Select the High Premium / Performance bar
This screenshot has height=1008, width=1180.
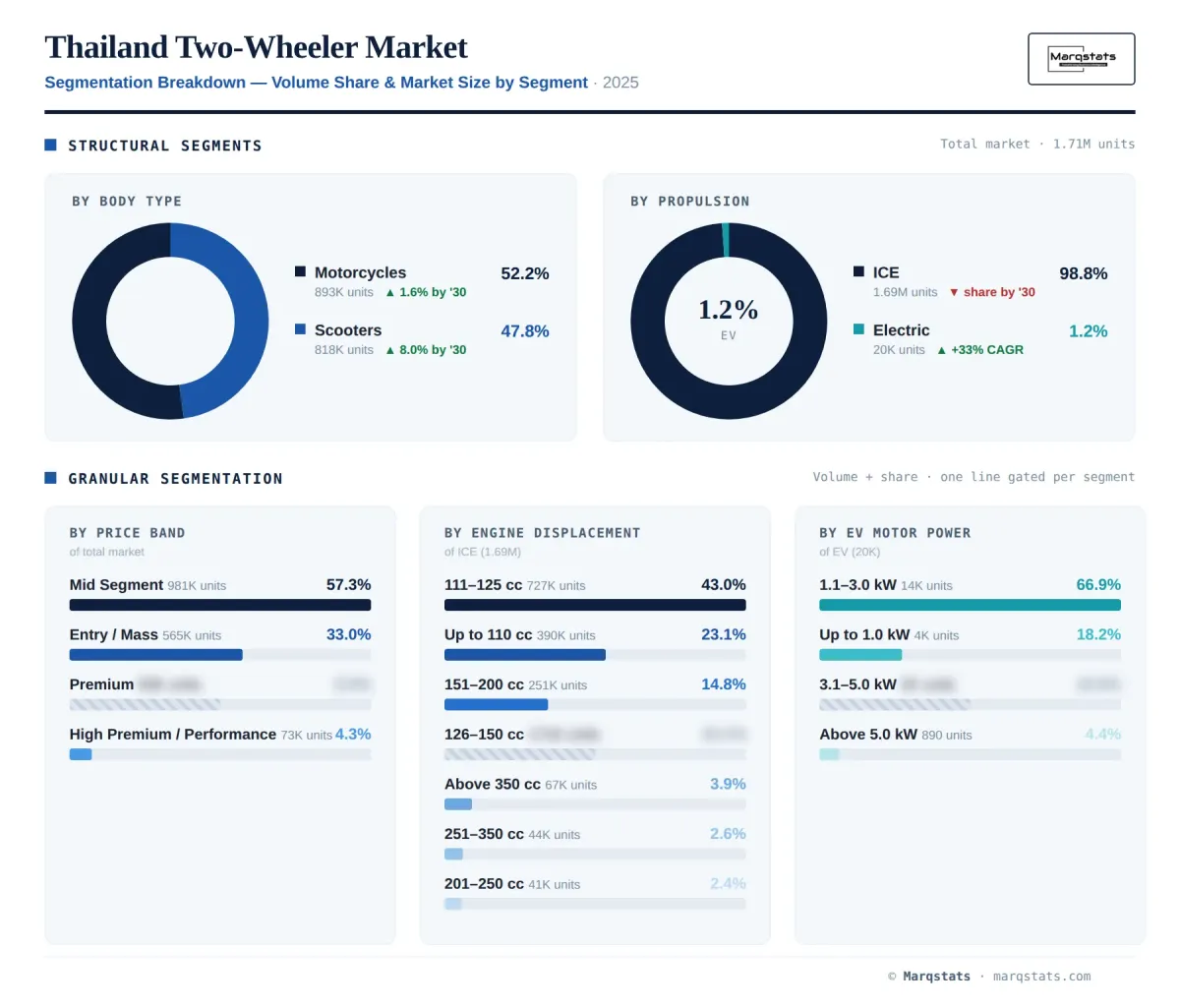tap(220, 754)
